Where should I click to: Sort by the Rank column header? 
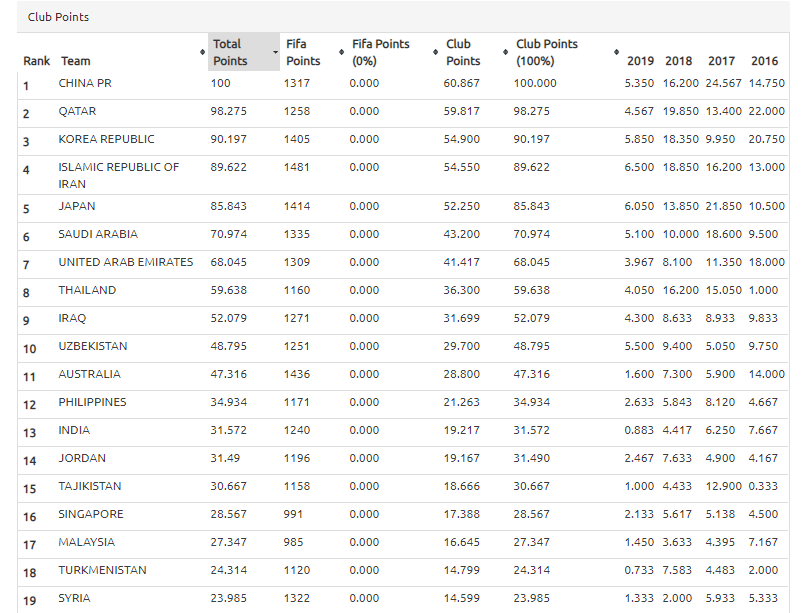tap(36, 61)
